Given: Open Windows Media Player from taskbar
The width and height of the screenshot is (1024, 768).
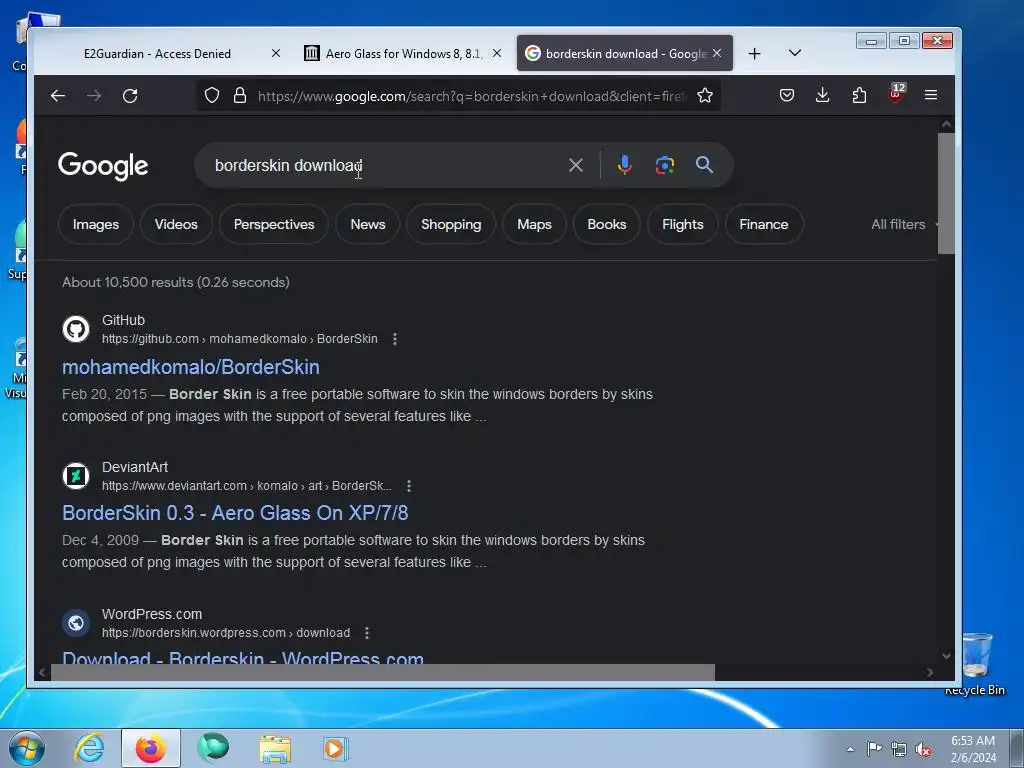Looking at the screenshot, I should click(x=336, y=748).
